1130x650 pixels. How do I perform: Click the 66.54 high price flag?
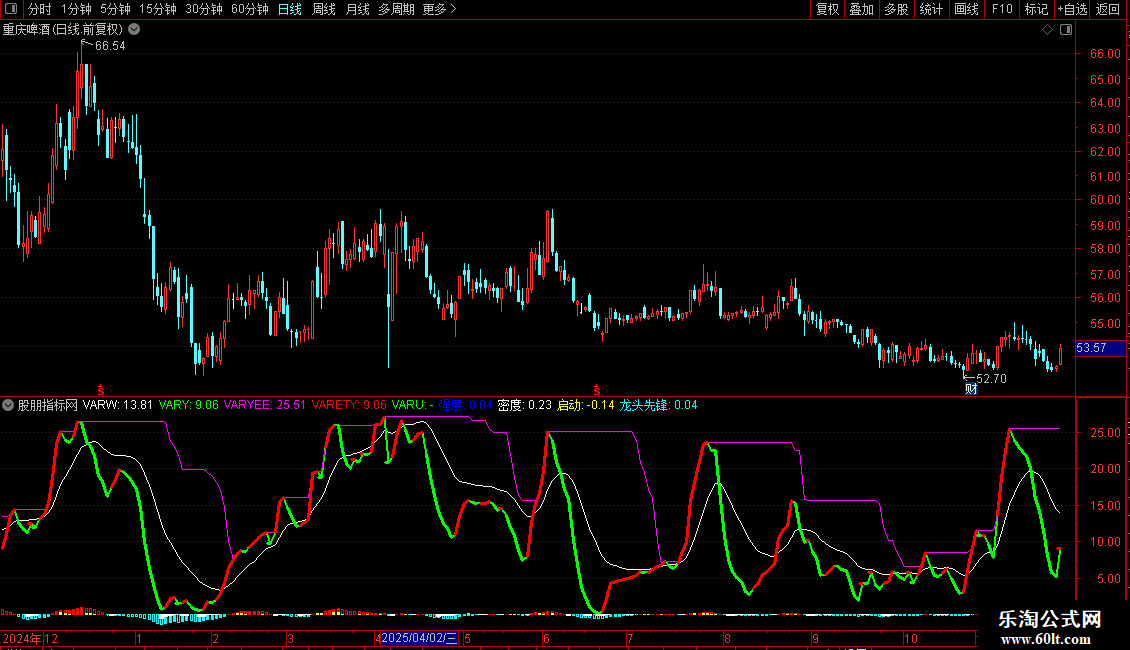click(108, 46)
